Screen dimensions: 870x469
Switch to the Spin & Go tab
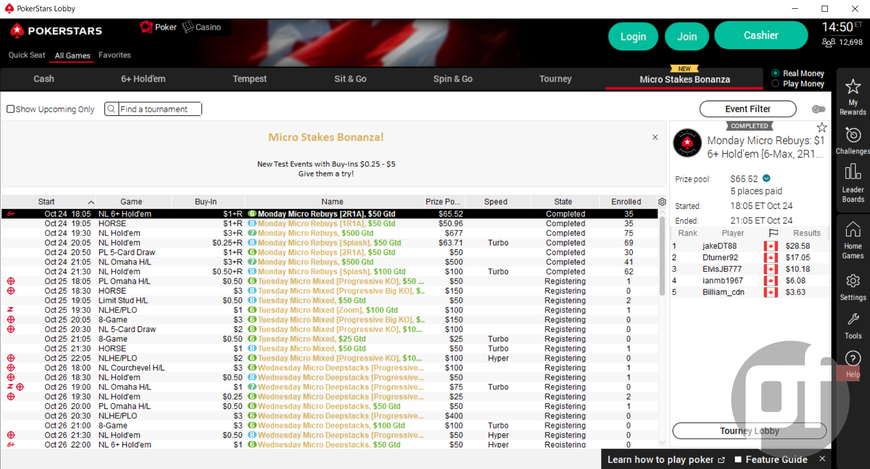(x=453, y=79)
